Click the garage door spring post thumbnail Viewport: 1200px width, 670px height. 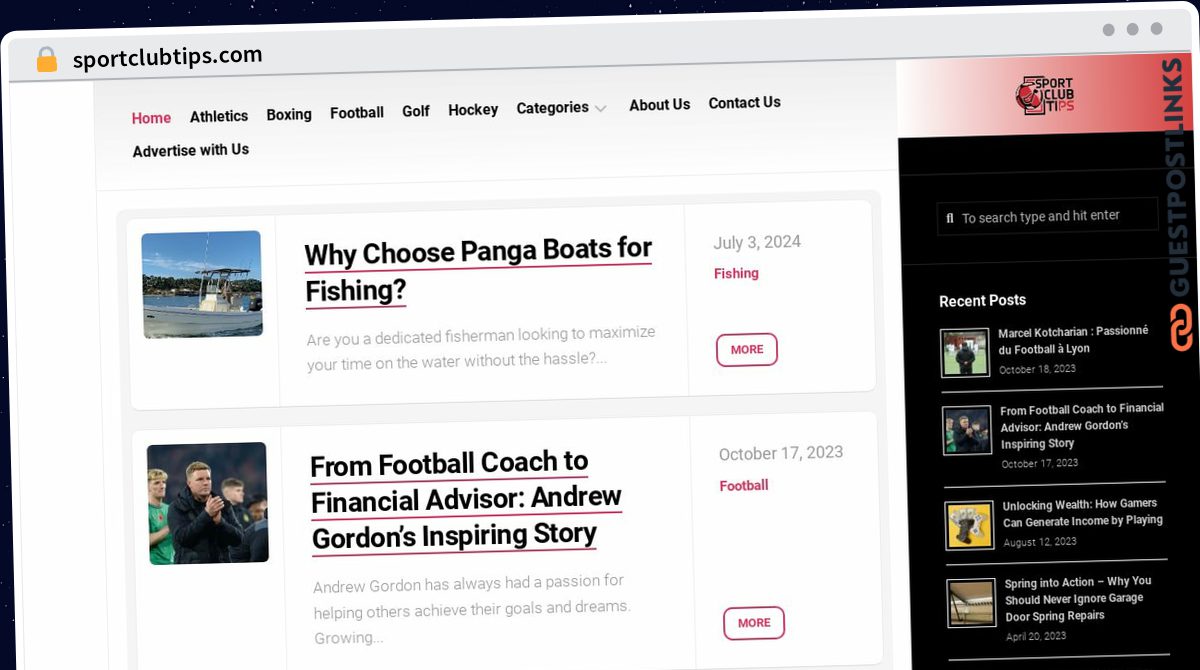click(x=971, y=603)
